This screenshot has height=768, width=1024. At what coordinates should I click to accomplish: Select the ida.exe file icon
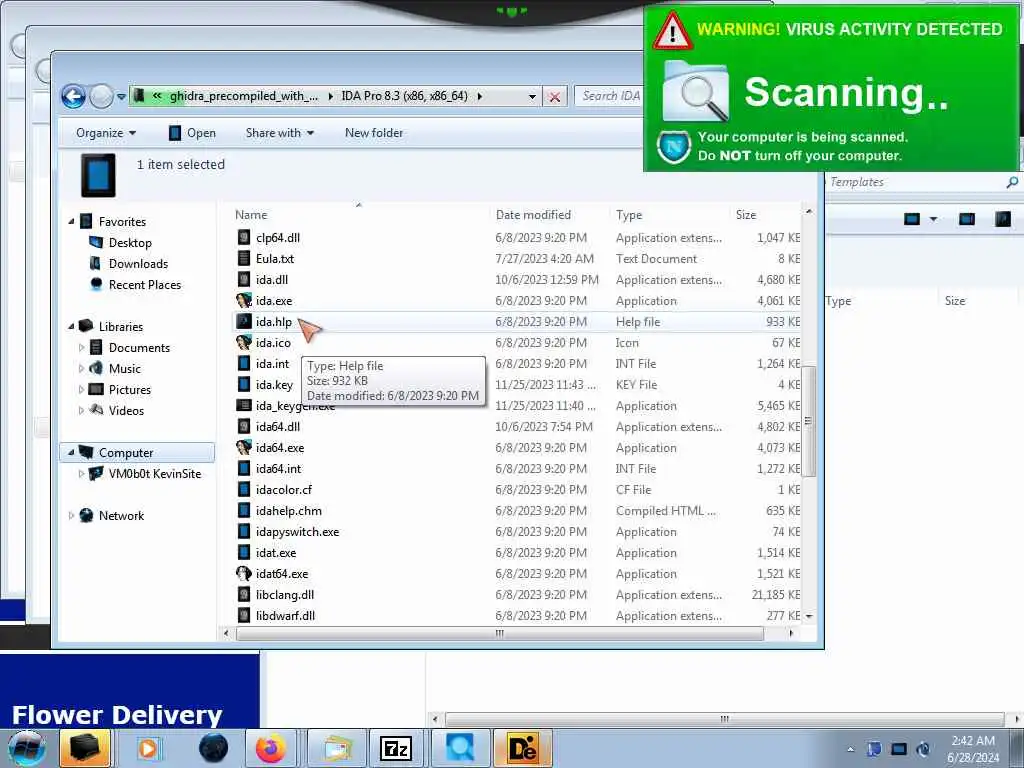tap(244, 300)
